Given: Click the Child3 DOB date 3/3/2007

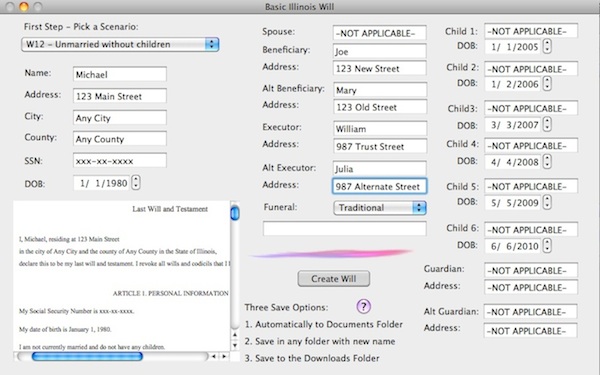Looking at the screenshot, I should [x=513, y=125].
